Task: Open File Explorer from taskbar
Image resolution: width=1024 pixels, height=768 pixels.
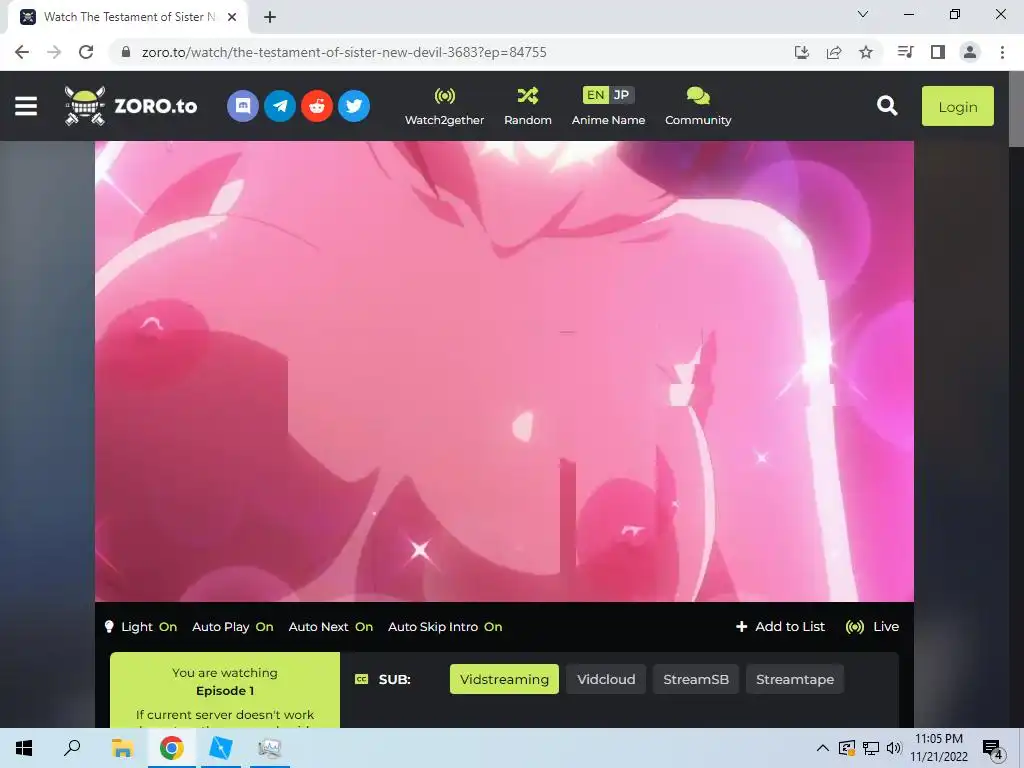Action: coord(122,748)
